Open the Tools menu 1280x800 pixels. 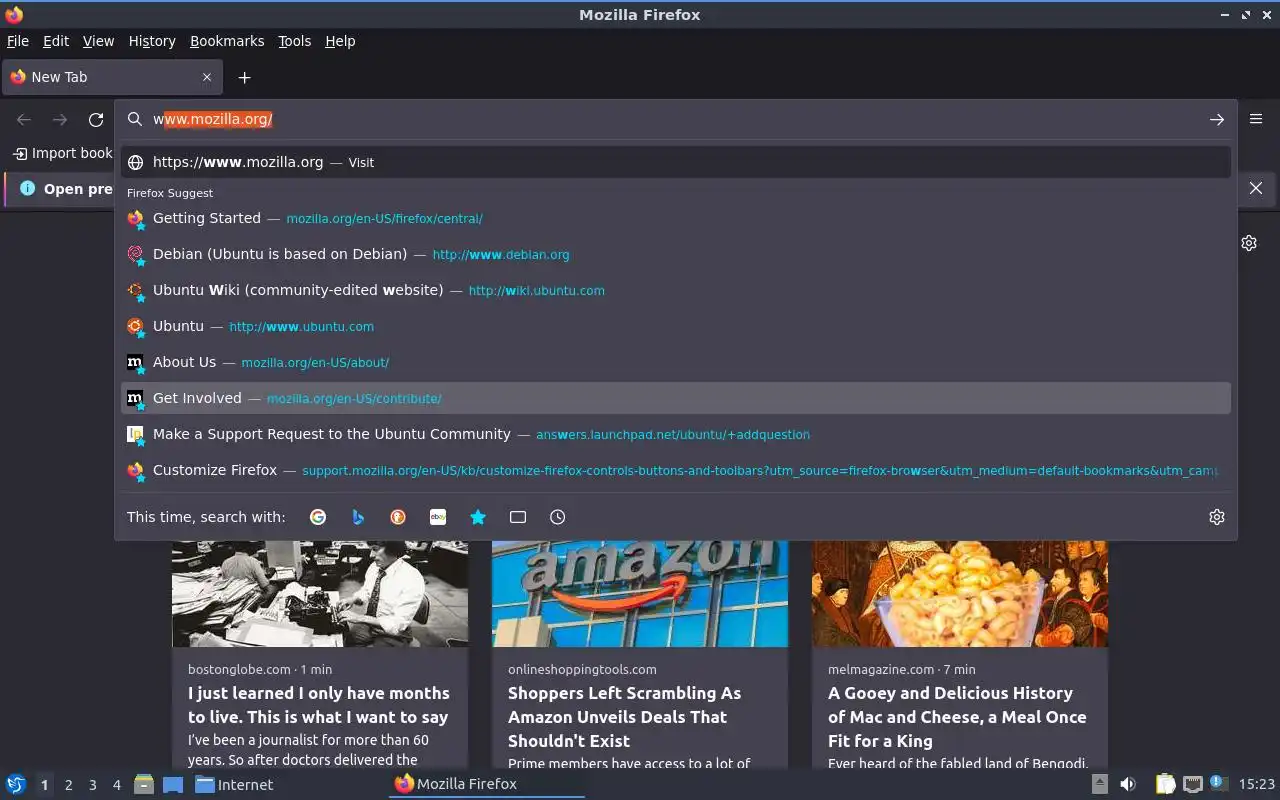[295, 41]
